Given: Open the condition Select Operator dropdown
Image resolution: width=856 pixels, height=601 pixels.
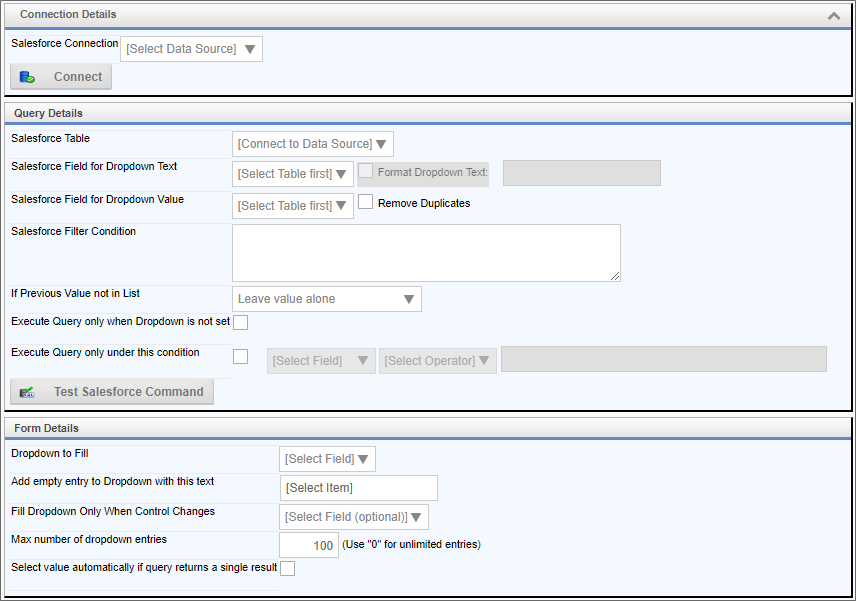Looking at the screenshot, I should 438,361.
